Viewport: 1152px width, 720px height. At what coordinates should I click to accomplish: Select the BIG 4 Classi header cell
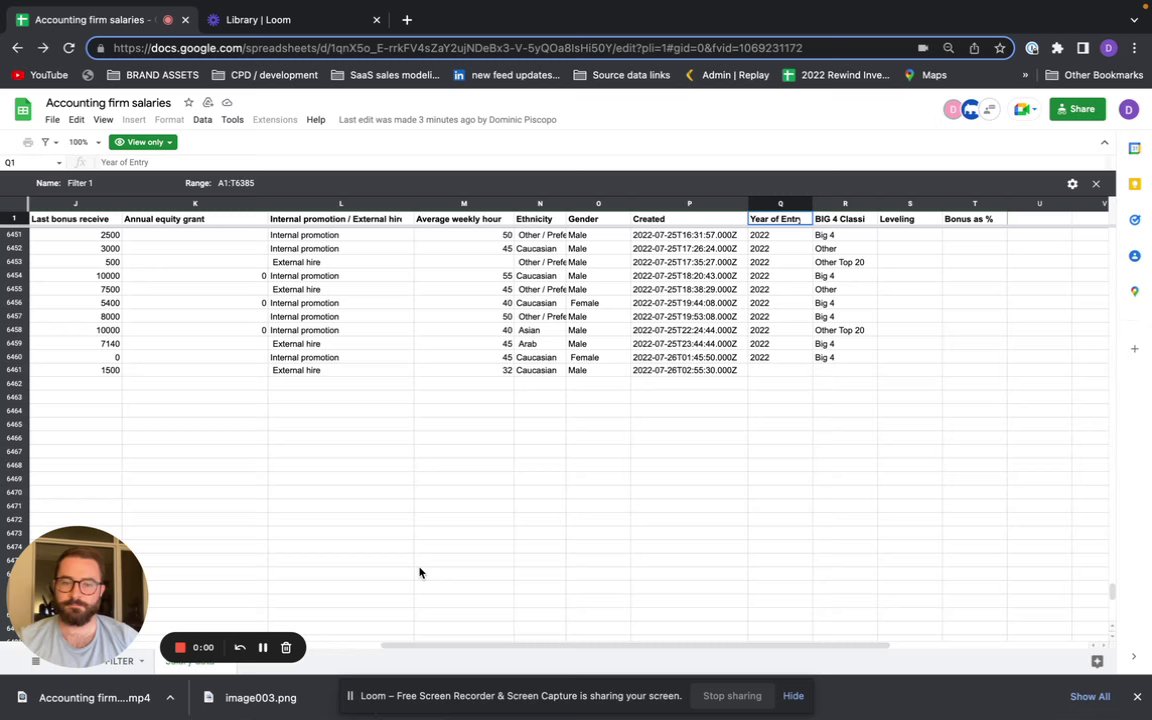845,219
